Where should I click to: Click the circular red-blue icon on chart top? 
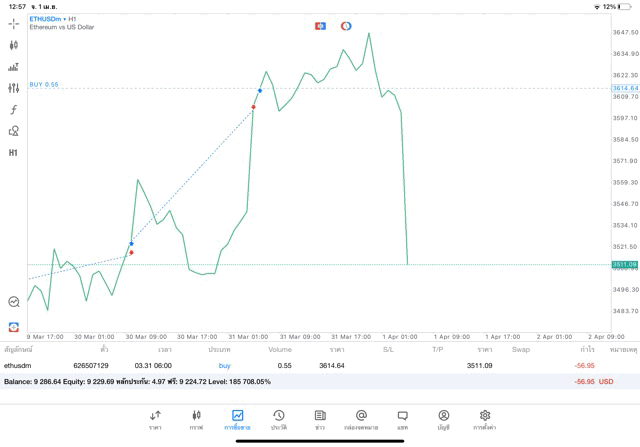(x=346, y=25)
